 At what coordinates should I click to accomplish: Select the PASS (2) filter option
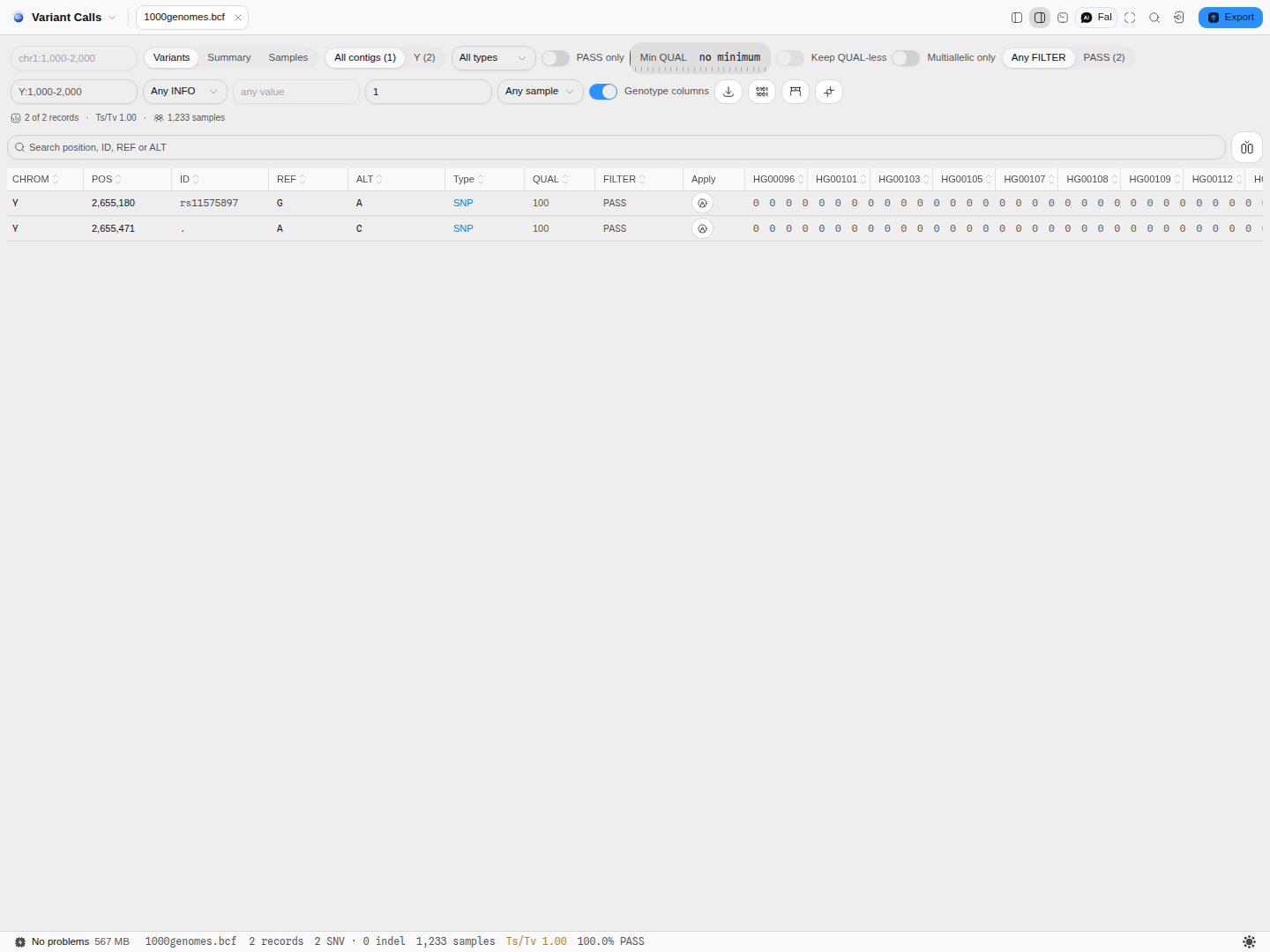pyautogui.click(x=1104, y=58)
